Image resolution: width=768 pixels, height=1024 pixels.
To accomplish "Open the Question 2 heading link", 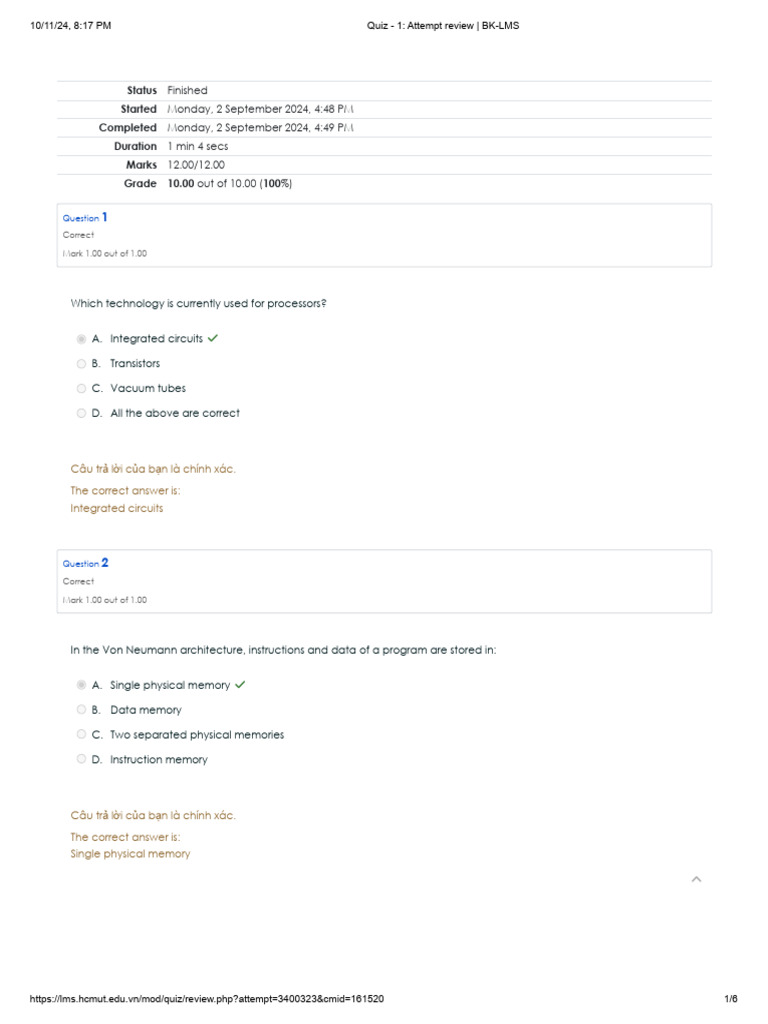I will pos(85,563).
